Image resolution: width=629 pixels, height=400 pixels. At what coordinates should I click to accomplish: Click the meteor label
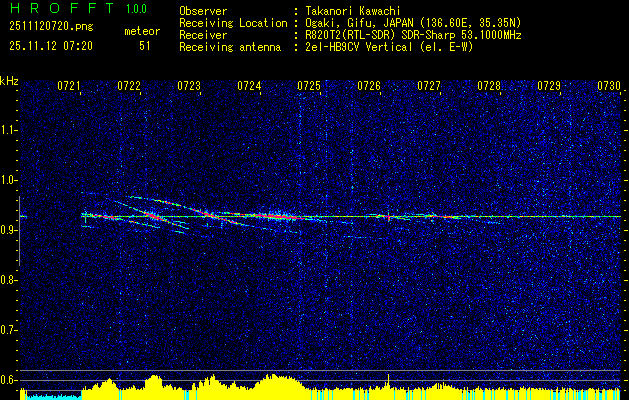click(x=142, y=31)
